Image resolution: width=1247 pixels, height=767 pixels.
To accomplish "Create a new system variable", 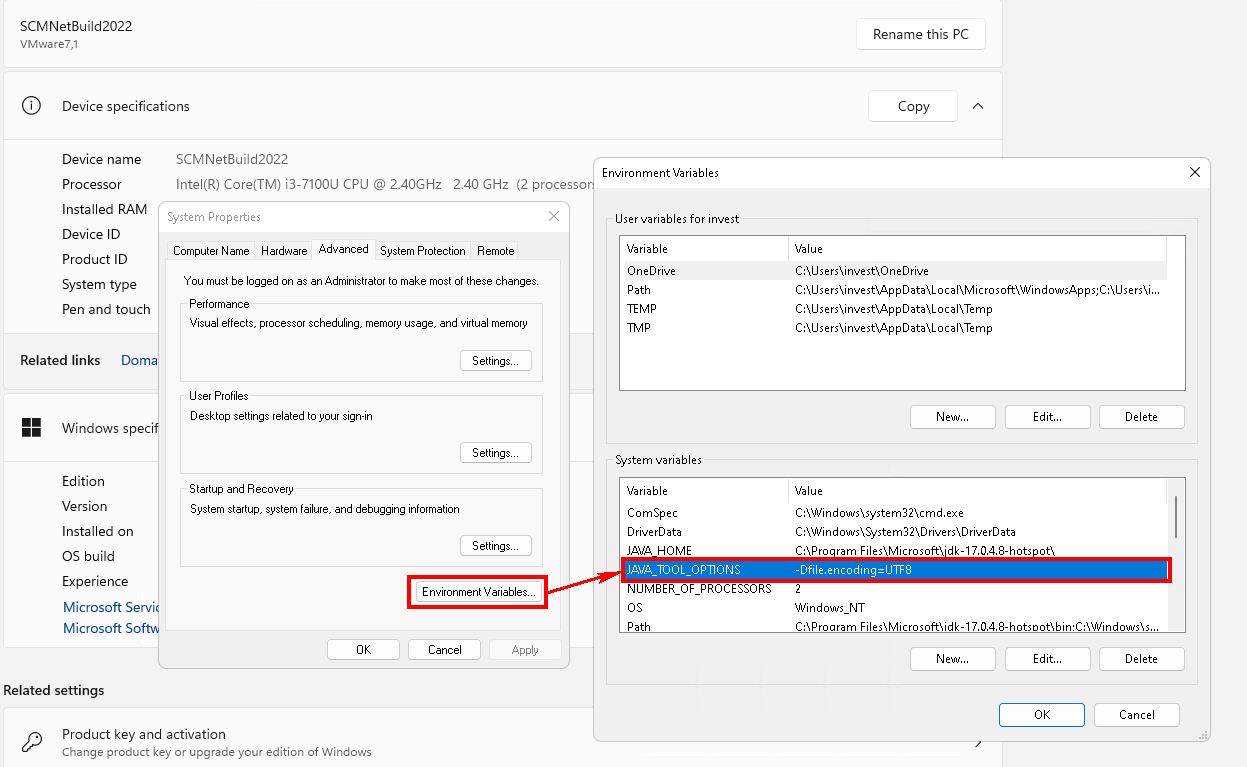I will tap(951, 658).
